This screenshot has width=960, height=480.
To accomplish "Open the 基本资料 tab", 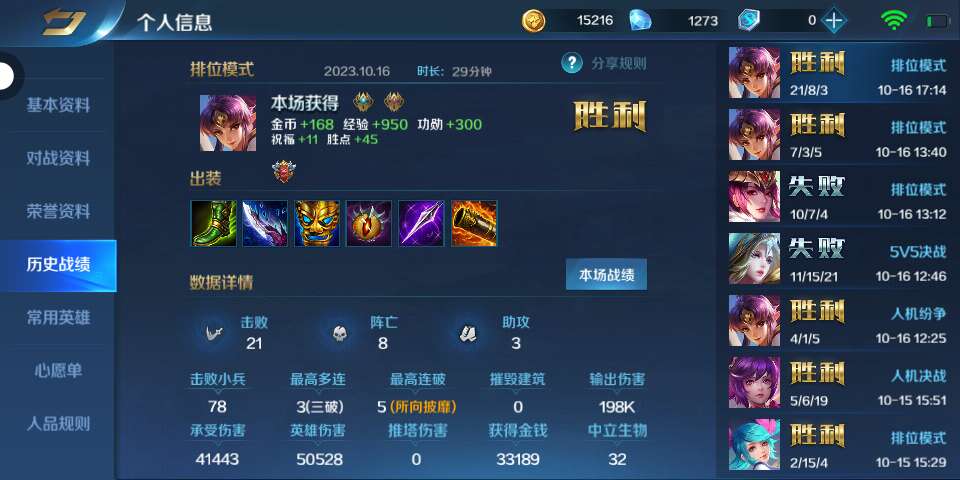I will pyautogui.click(x=58, y=105).
